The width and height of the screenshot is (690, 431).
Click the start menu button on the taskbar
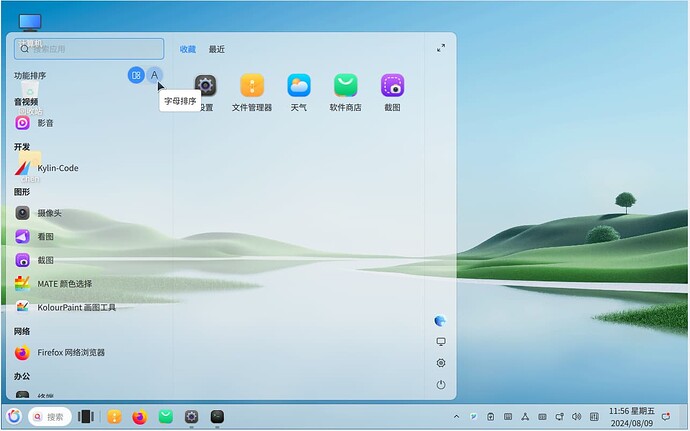pos(14,416)
